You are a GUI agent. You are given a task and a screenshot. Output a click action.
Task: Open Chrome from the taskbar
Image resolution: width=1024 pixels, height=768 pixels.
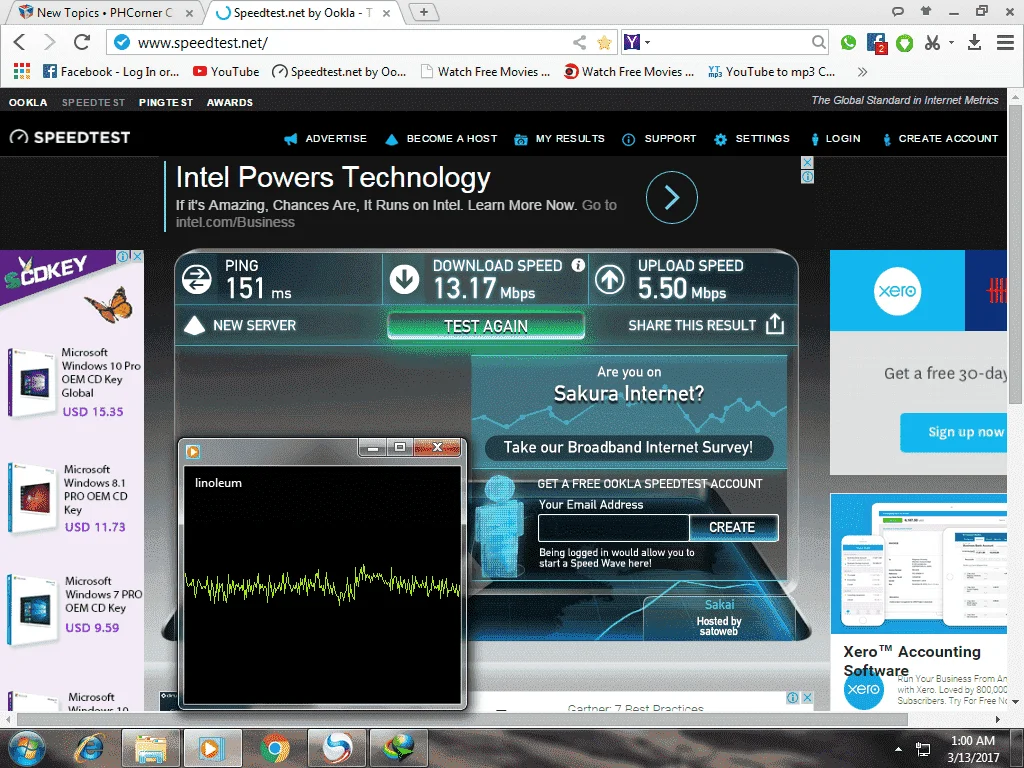275,748
